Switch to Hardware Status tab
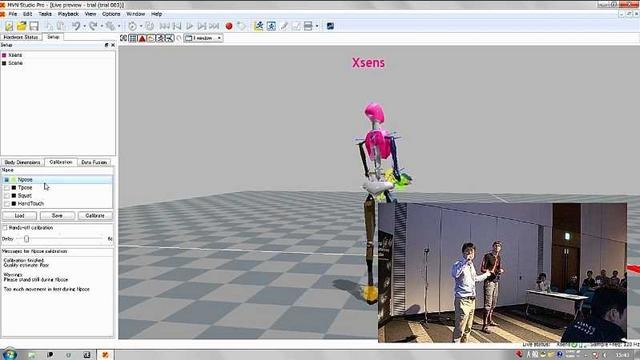 pyautogui.click(x=20, y=37)
